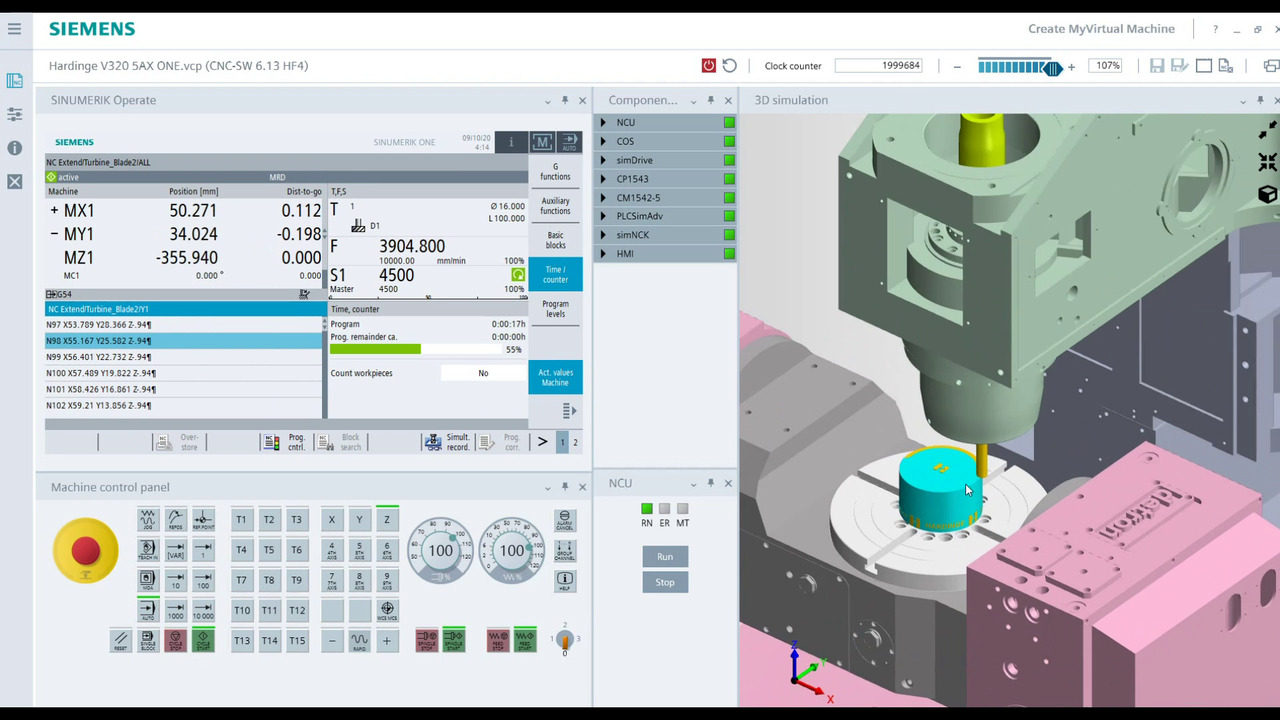
Task: Adjust the simulation speed slider handle
Action: (x=1053, y=67)
